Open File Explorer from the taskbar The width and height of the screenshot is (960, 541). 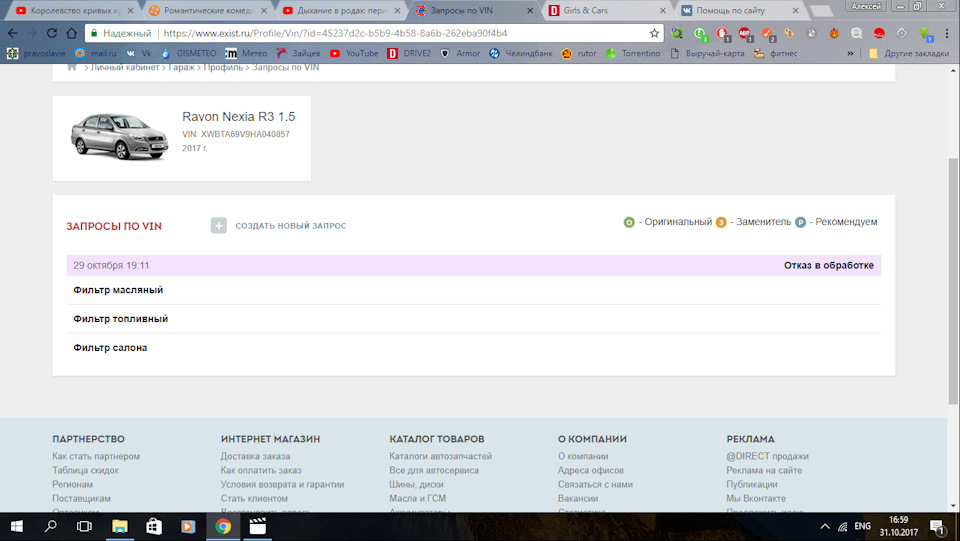[119, 526]
